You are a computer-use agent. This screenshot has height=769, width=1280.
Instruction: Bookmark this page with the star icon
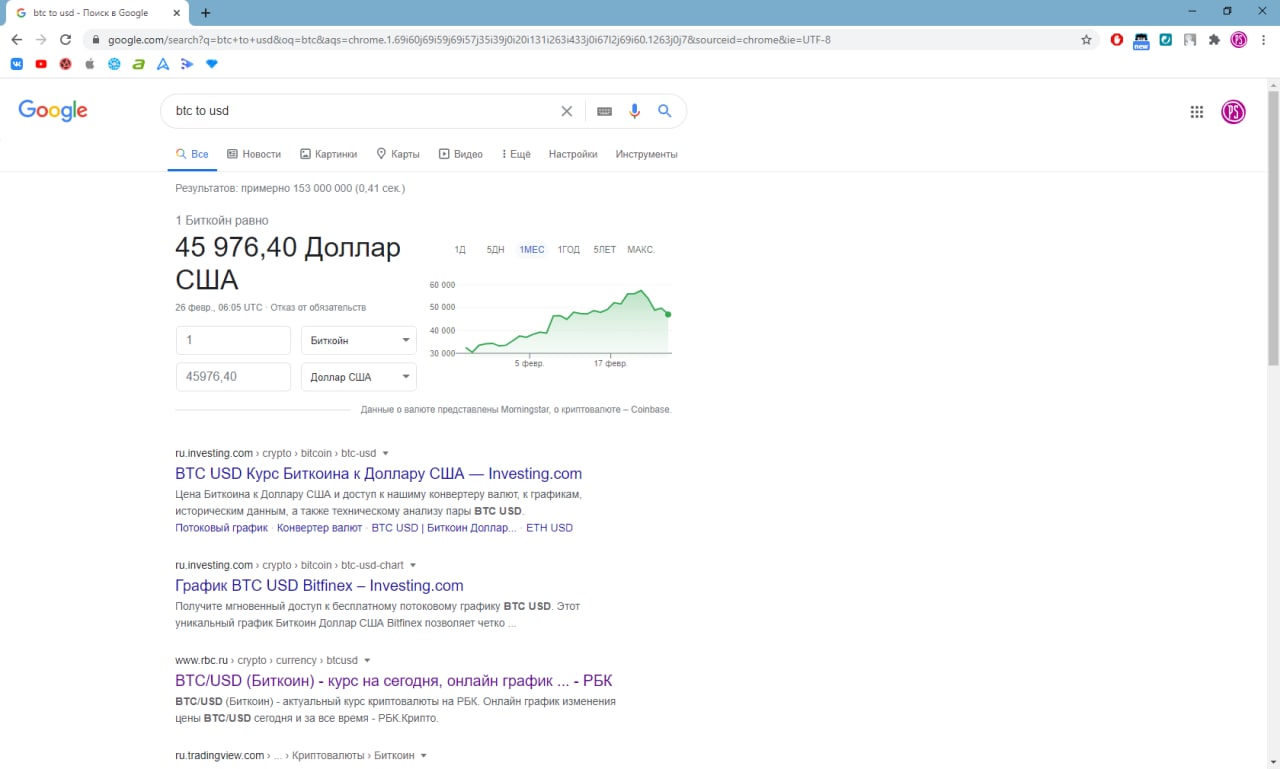pyautogui.click(x=1086, y=40)
